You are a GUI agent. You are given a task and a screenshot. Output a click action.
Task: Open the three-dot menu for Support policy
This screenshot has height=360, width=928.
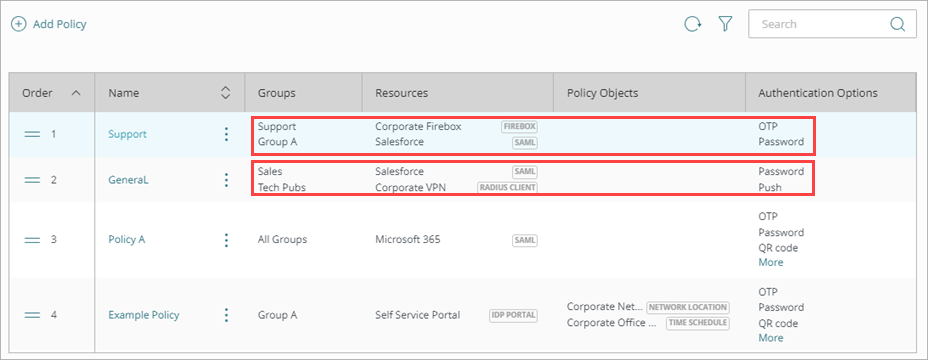point(226,134)
